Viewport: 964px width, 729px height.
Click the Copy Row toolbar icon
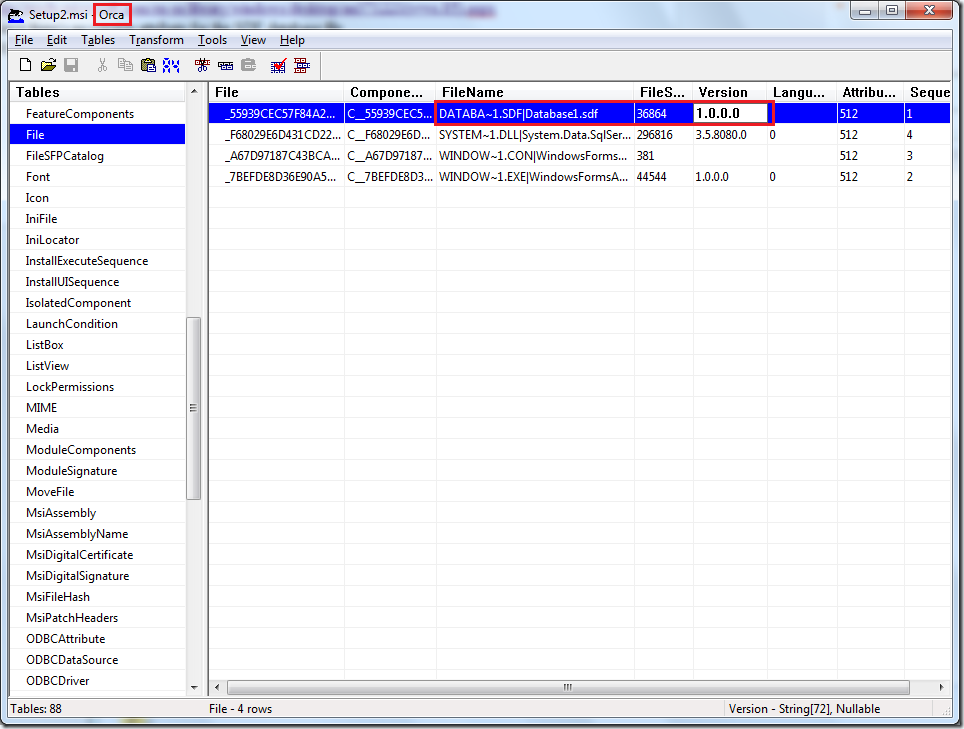225,65
